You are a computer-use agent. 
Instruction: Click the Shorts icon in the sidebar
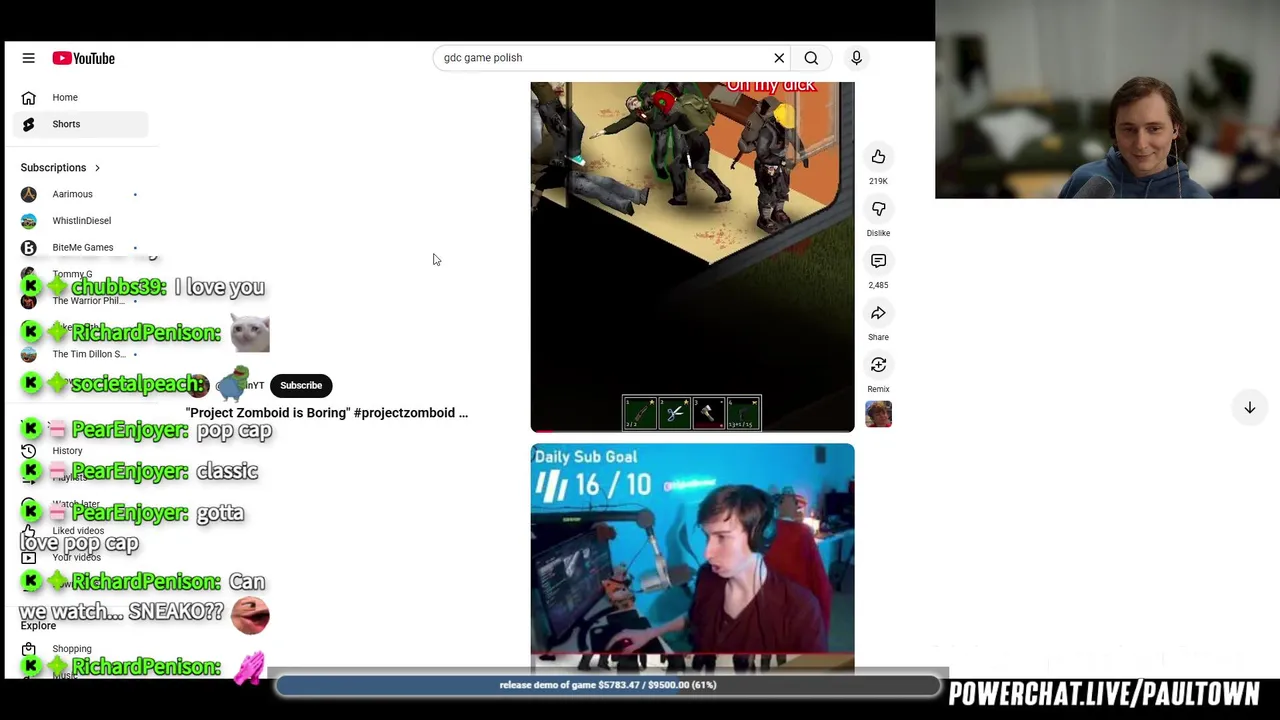tap(28, 124)
